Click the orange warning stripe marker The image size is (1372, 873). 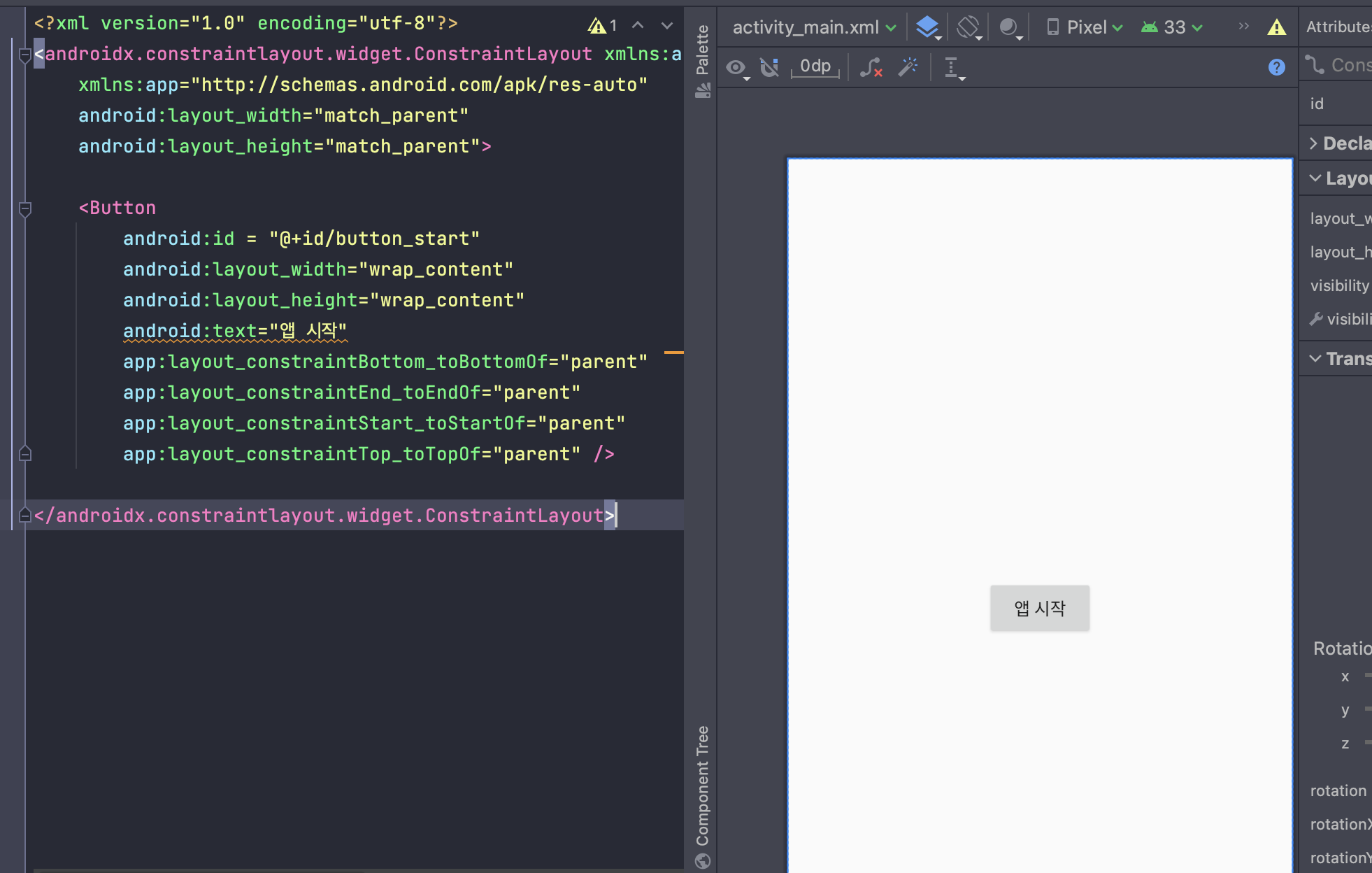[673, 353]
